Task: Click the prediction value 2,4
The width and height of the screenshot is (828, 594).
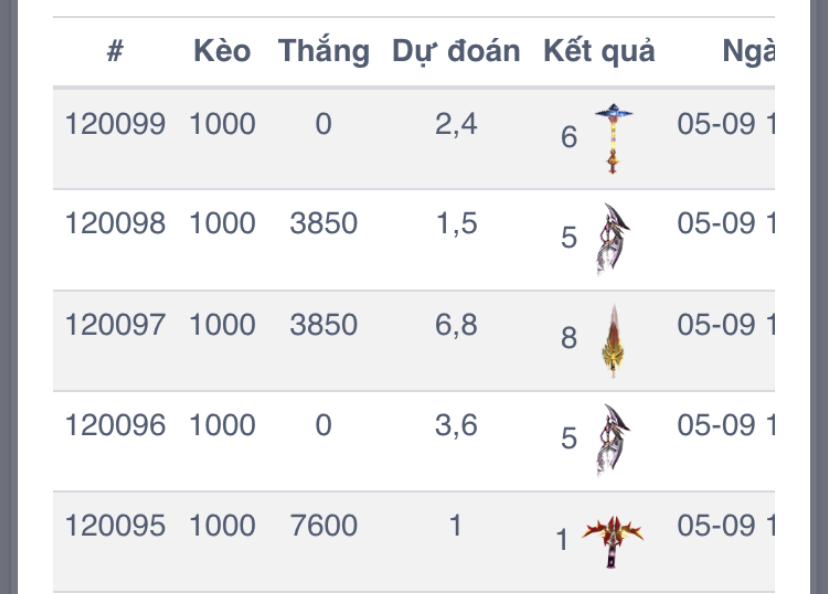Action: click(456, 124)
